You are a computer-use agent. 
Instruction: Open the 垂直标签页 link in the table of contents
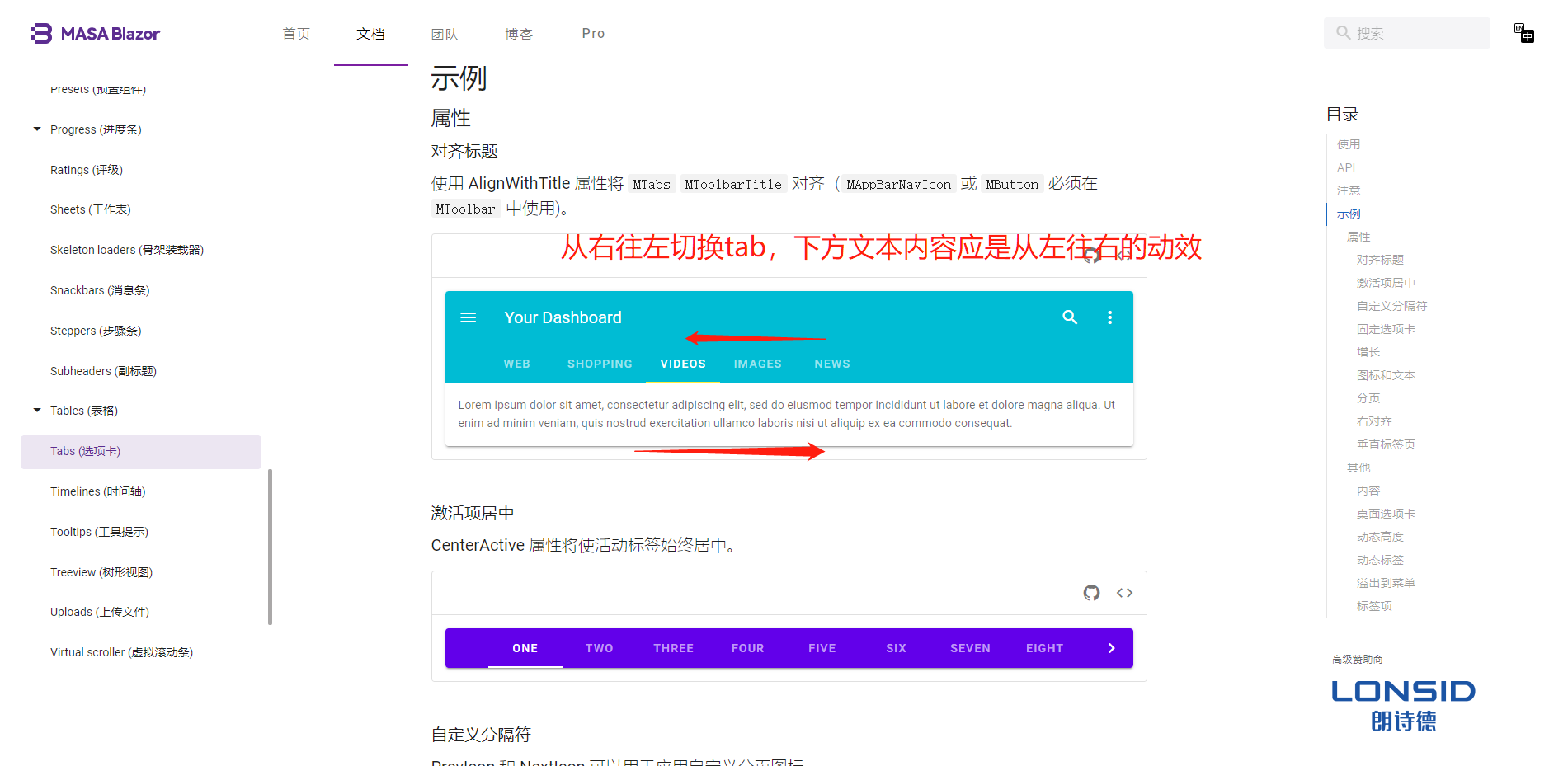1386,444
